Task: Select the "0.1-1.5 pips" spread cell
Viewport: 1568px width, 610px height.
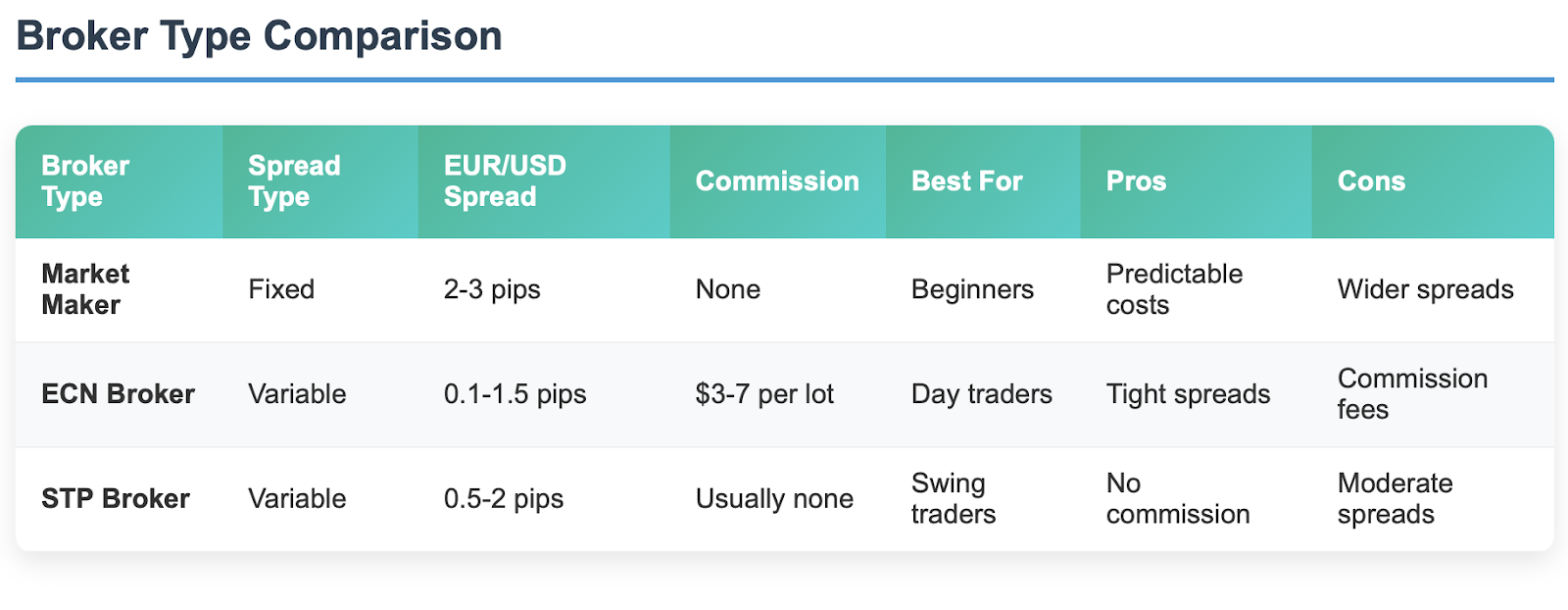Action: (514, 394)
